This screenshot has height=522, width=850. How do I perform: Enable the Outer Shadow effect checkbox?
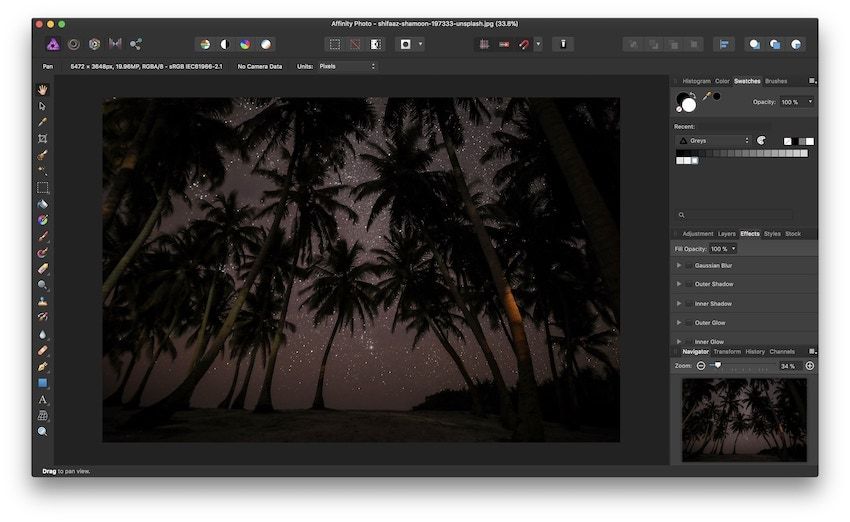point(688,284)
